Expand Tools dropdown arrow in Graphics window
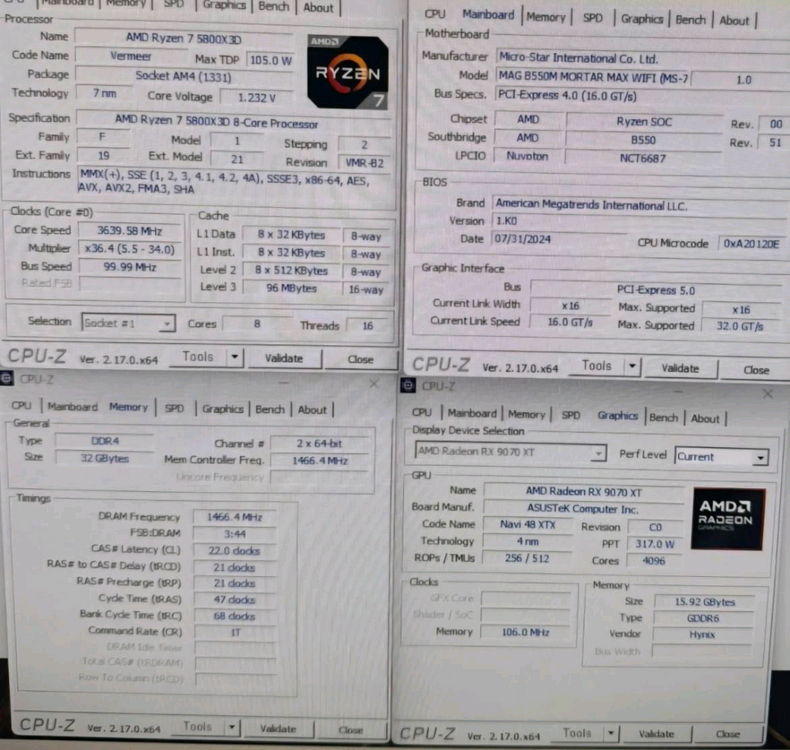The image size is (790, 750). 611,733
